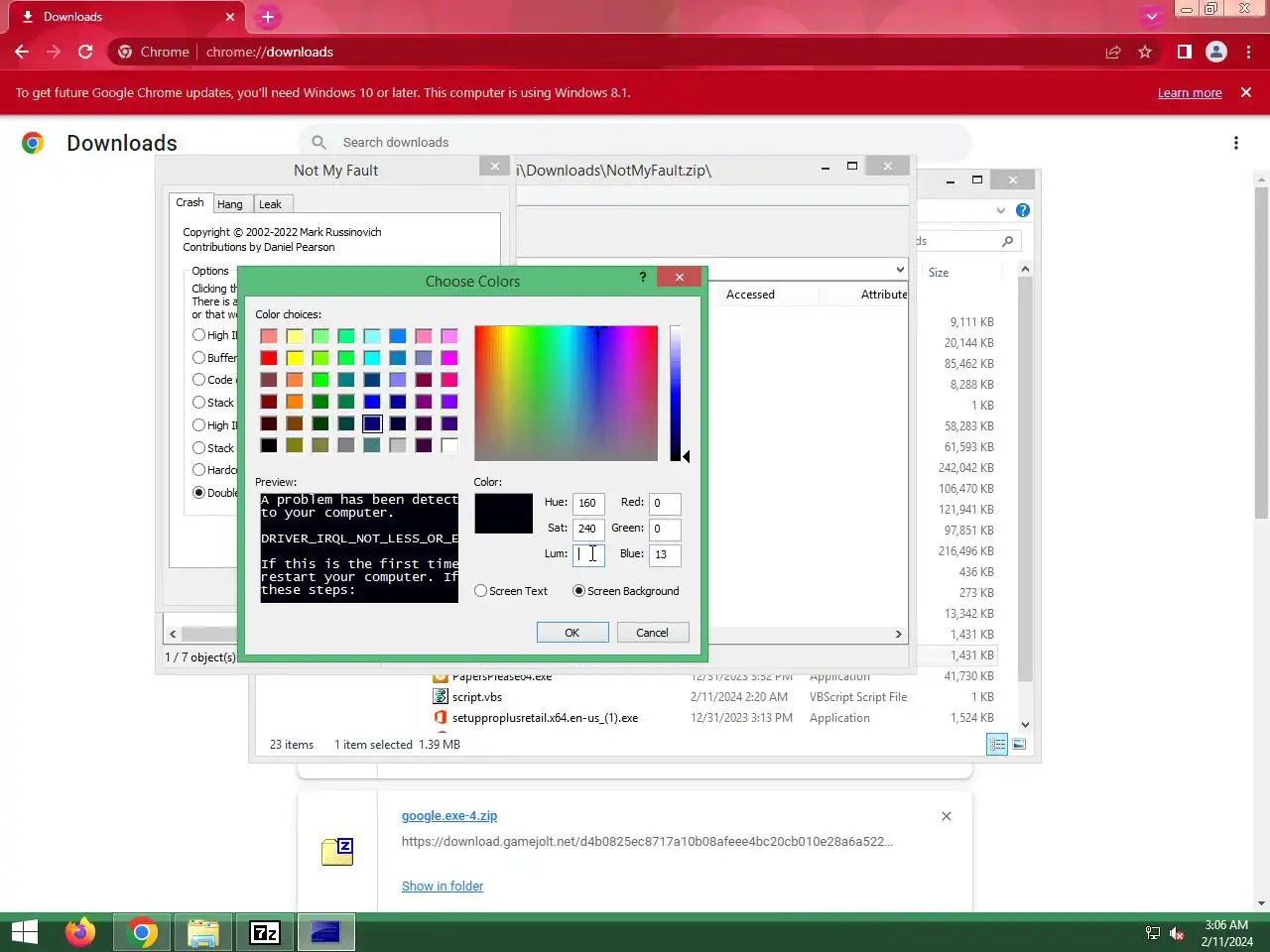
Task: Open File Explorer help icon
Action: click(1023, 210)
